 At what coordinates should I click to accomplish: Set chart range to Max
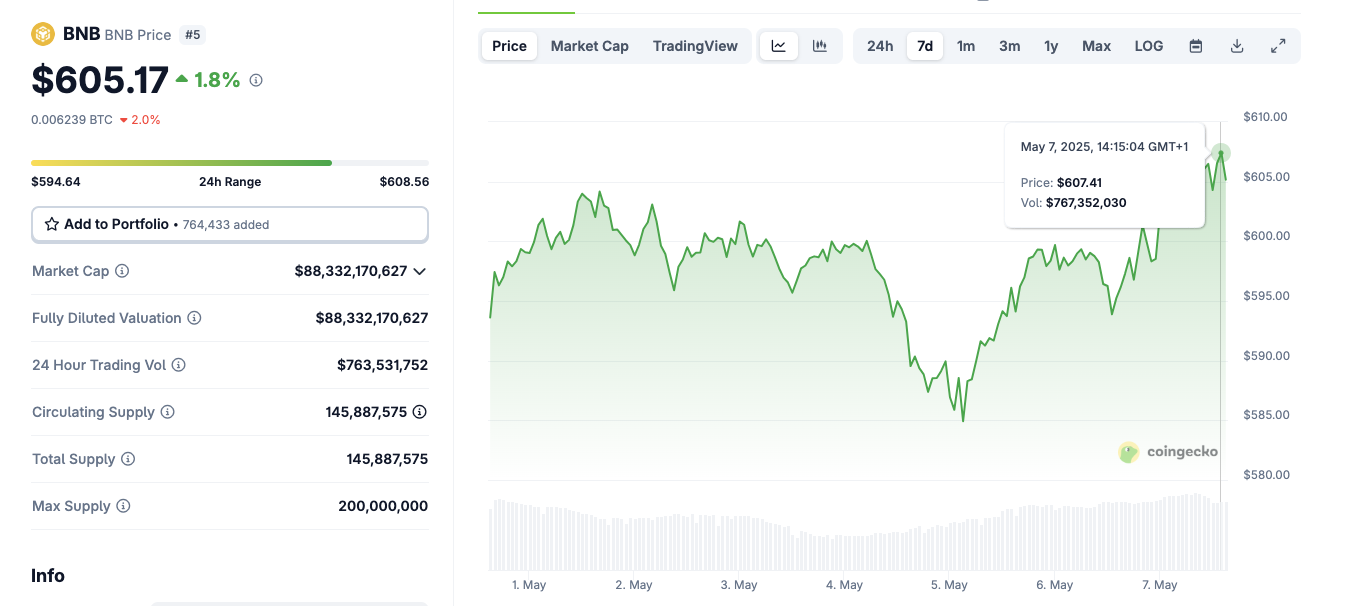(x=1097, y=46)
